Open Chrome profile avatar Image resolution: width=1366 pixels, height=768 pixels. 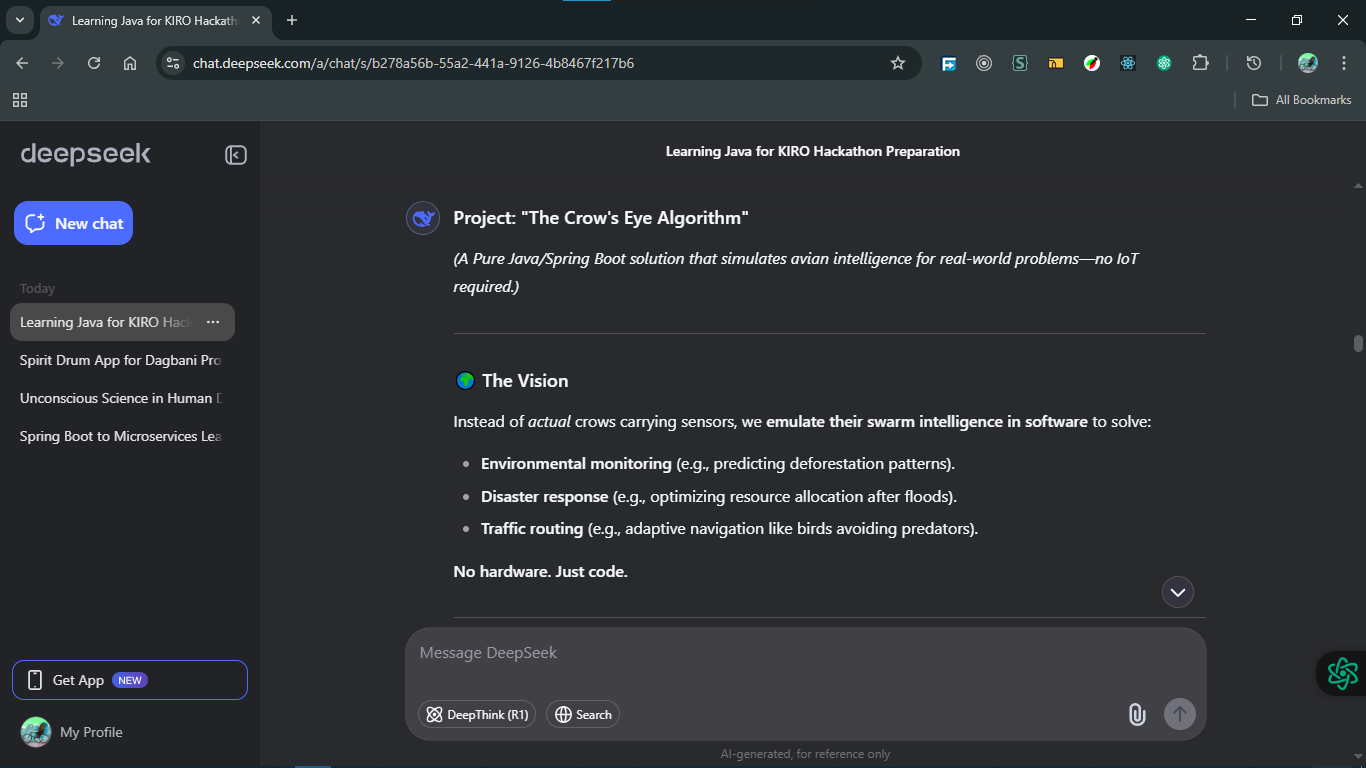pos(1308,63)
